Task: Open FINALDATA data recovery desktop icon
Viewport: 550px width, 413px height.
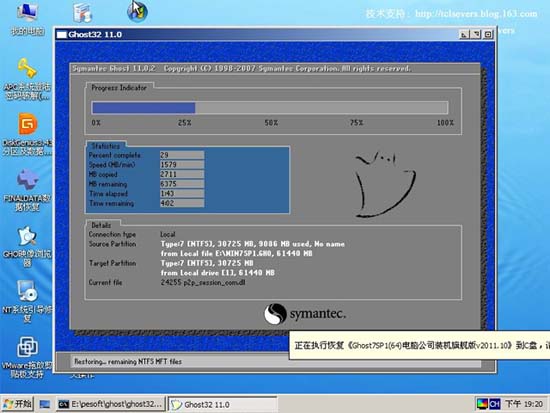Action: click(x=27, y=189)
